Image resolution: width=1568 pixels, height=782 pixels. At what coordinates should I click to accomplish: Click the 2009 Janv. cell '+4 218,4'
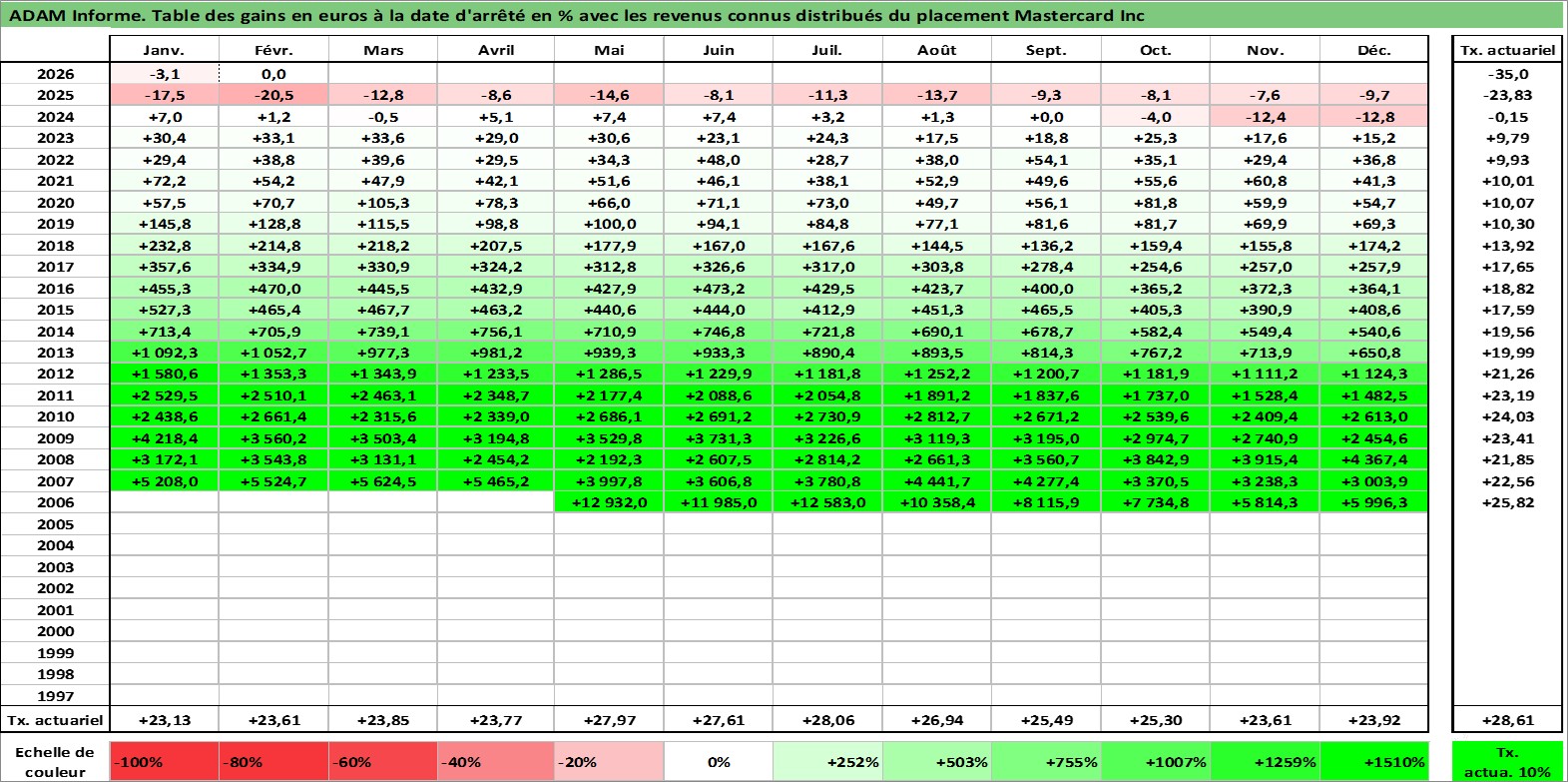(165, 438)
